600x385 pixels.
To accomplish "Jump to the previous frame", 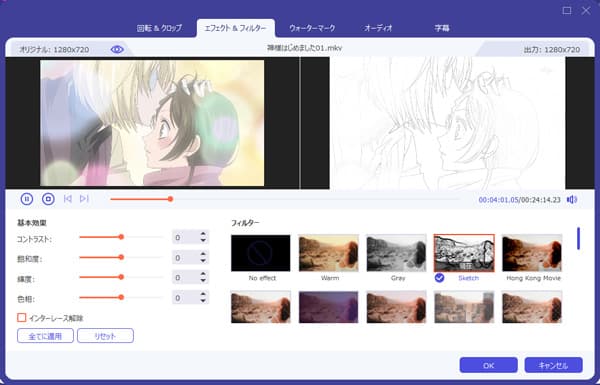I will click(x=68, y=199).
